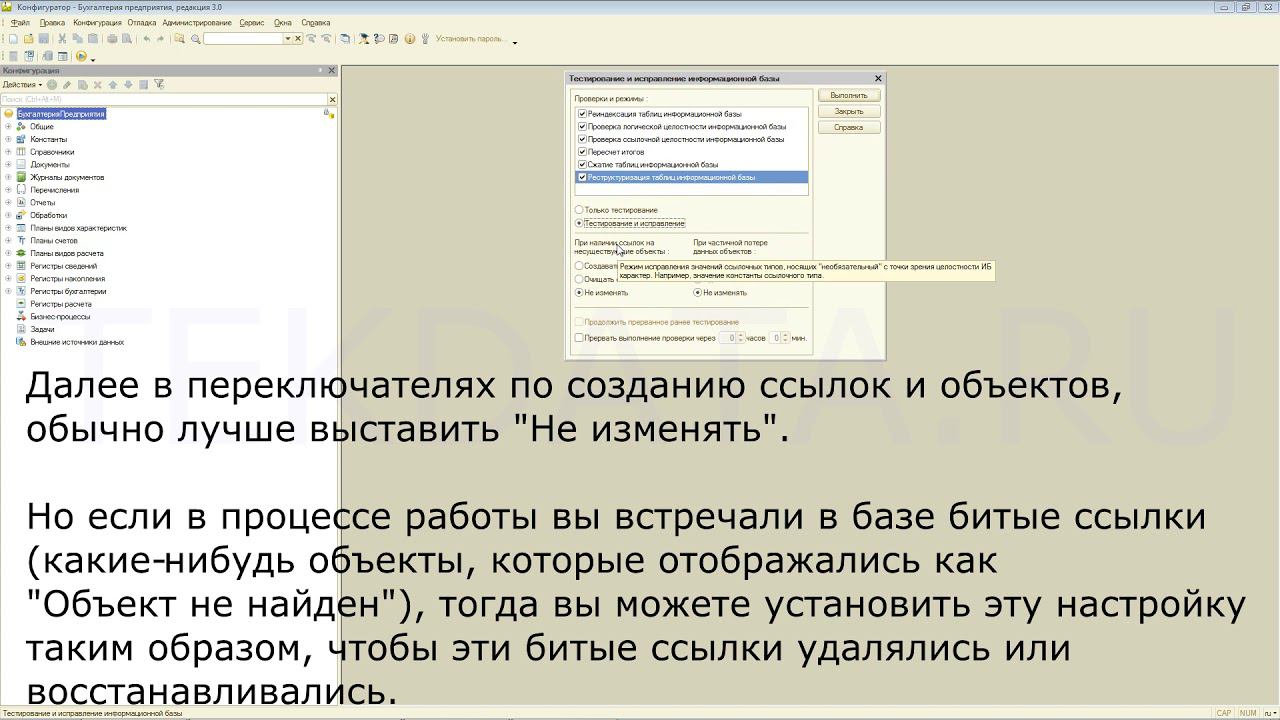
Task: Click the filter funnel icon in Configuration panel
Action: tap(159, 85)
